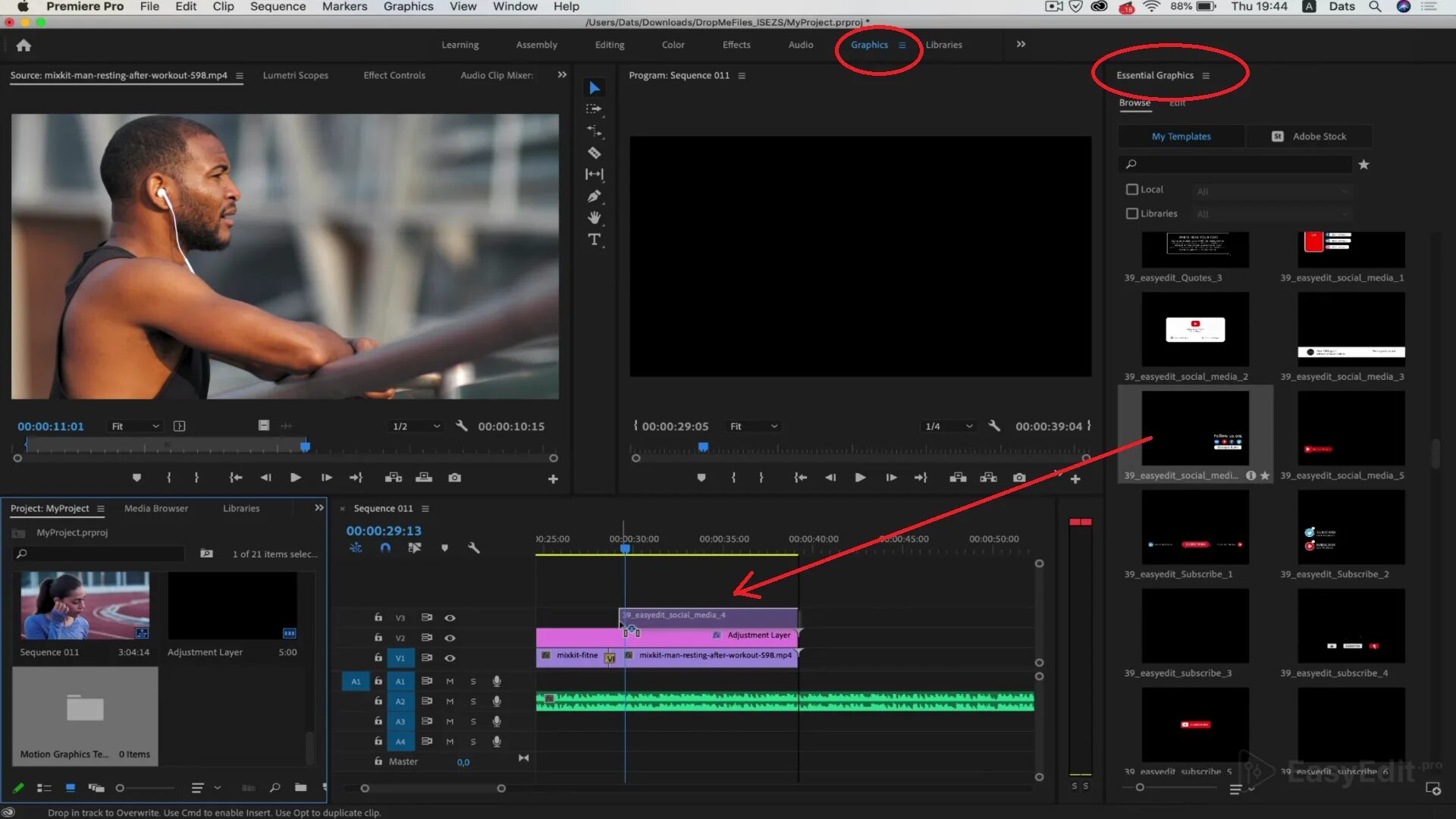
Task: Select the Pen tool in the tools panel
Action: coord(595,196)
